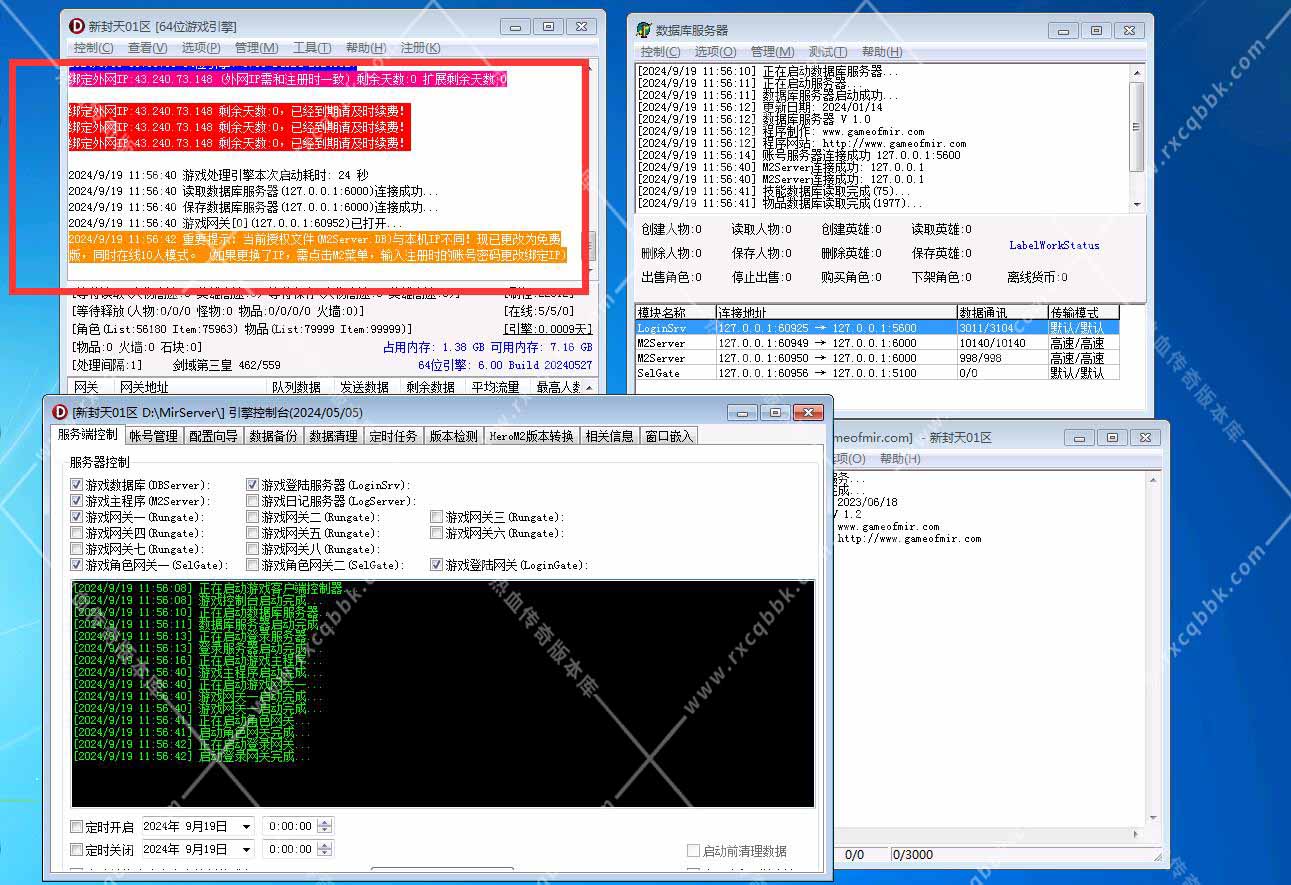Open the 查看(V) menu in the game engine window
This screenshot has height=885, width=1291.
click(148, 47)
